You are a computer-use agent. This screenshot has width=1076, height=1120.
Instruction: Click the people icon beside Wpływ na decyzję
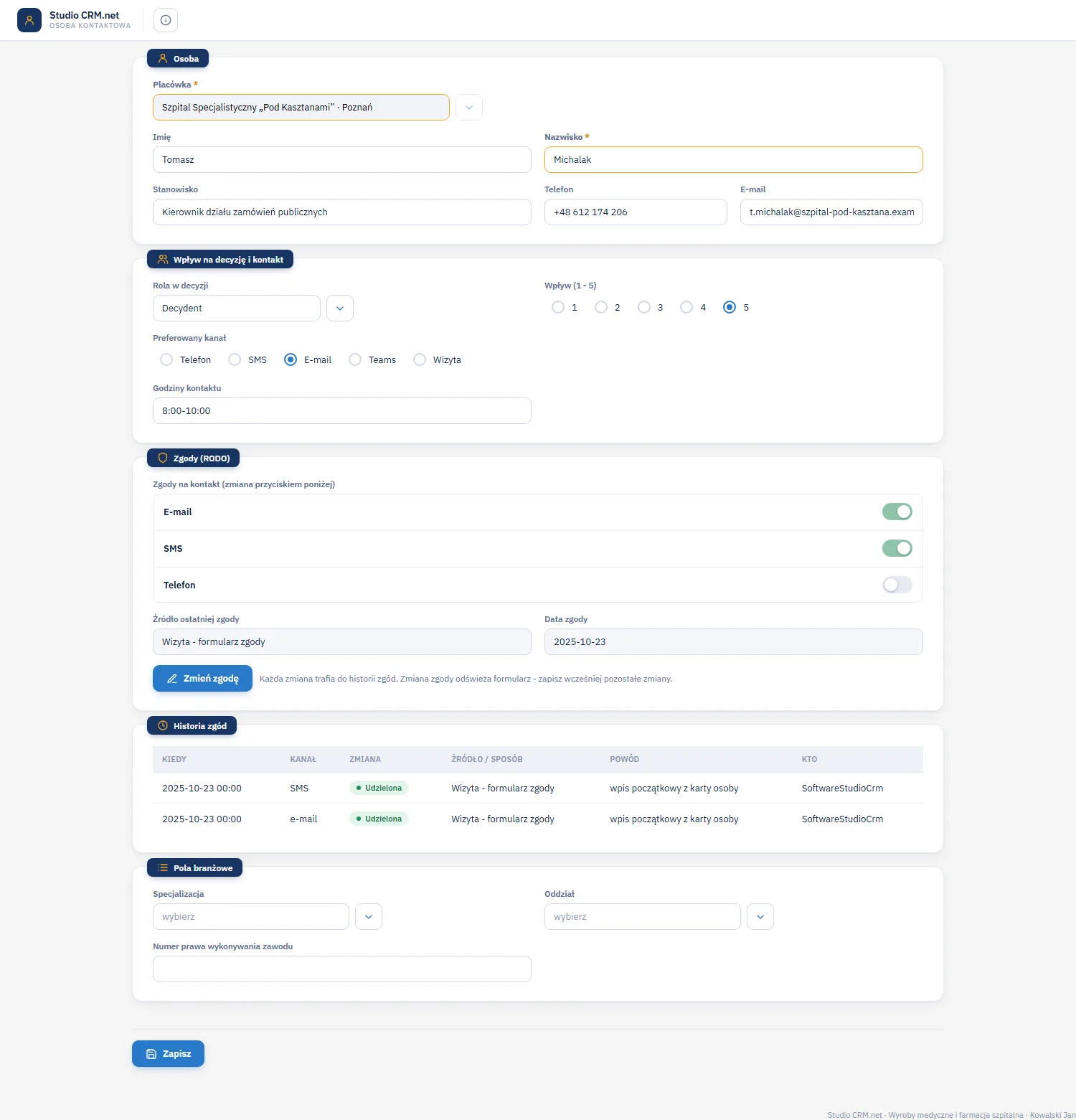point(163,260)
